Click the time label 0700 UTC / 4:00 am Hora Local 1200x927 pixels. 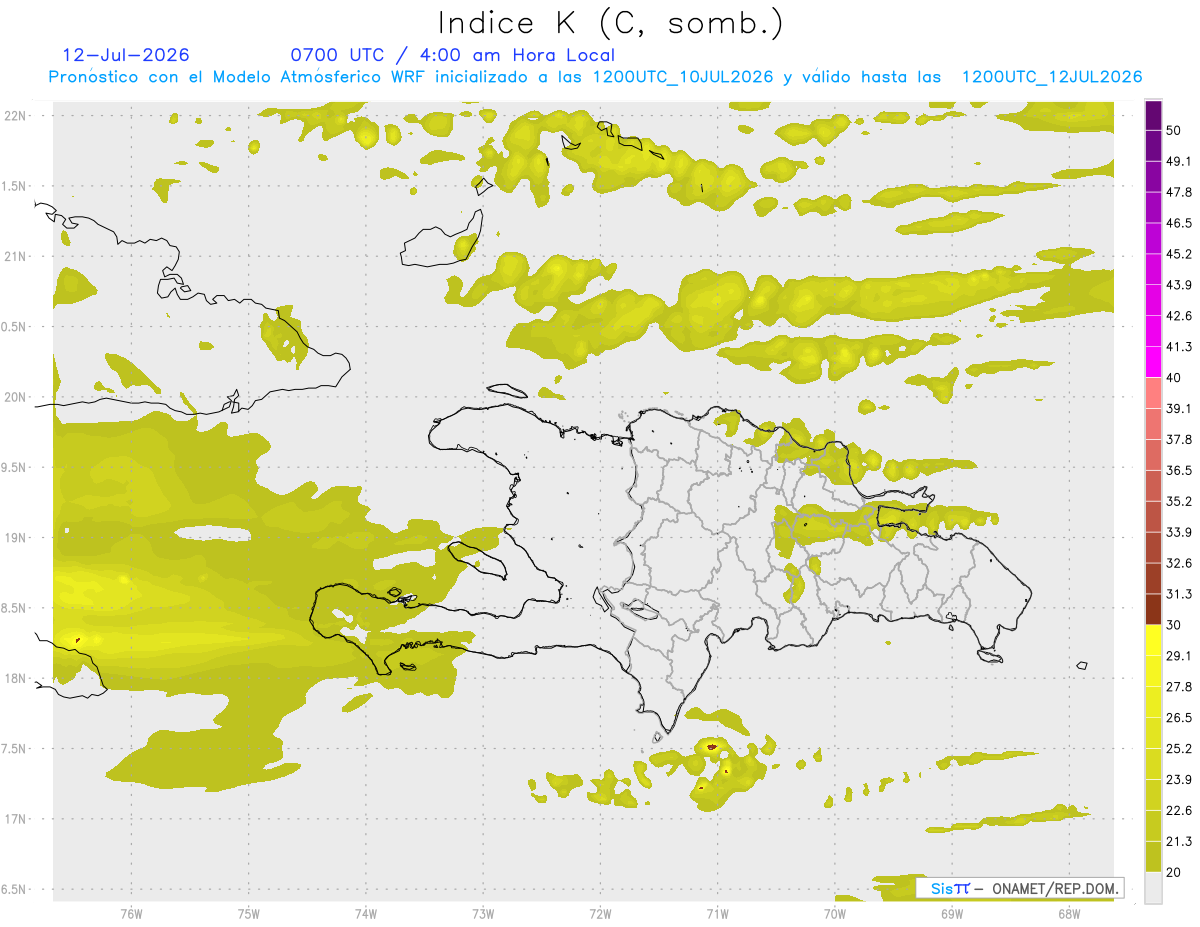pyautogui.click(x=452, y=55)
